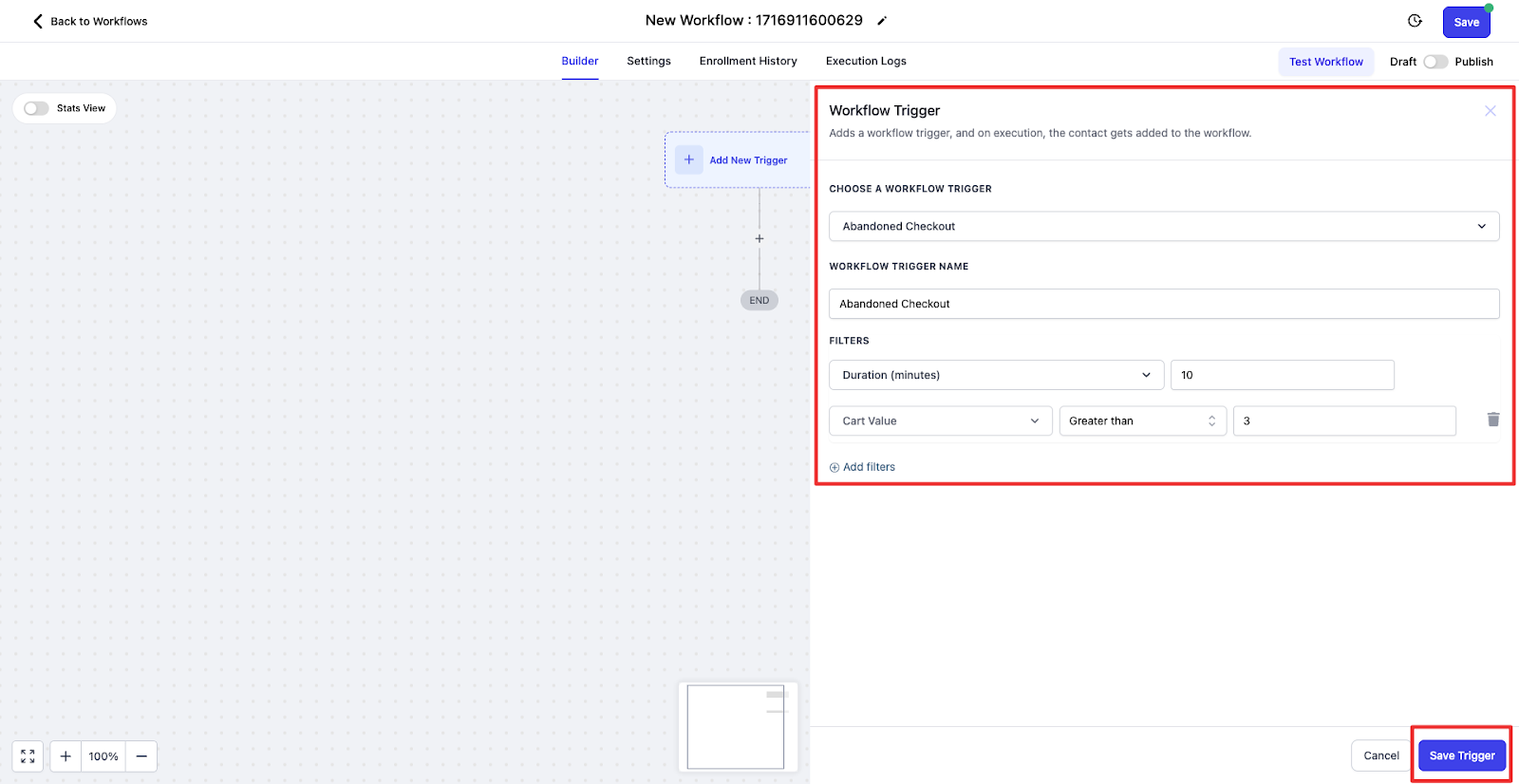
Task: Click the Back to Workflows arrow icon
Action: [x=38, y=21]
